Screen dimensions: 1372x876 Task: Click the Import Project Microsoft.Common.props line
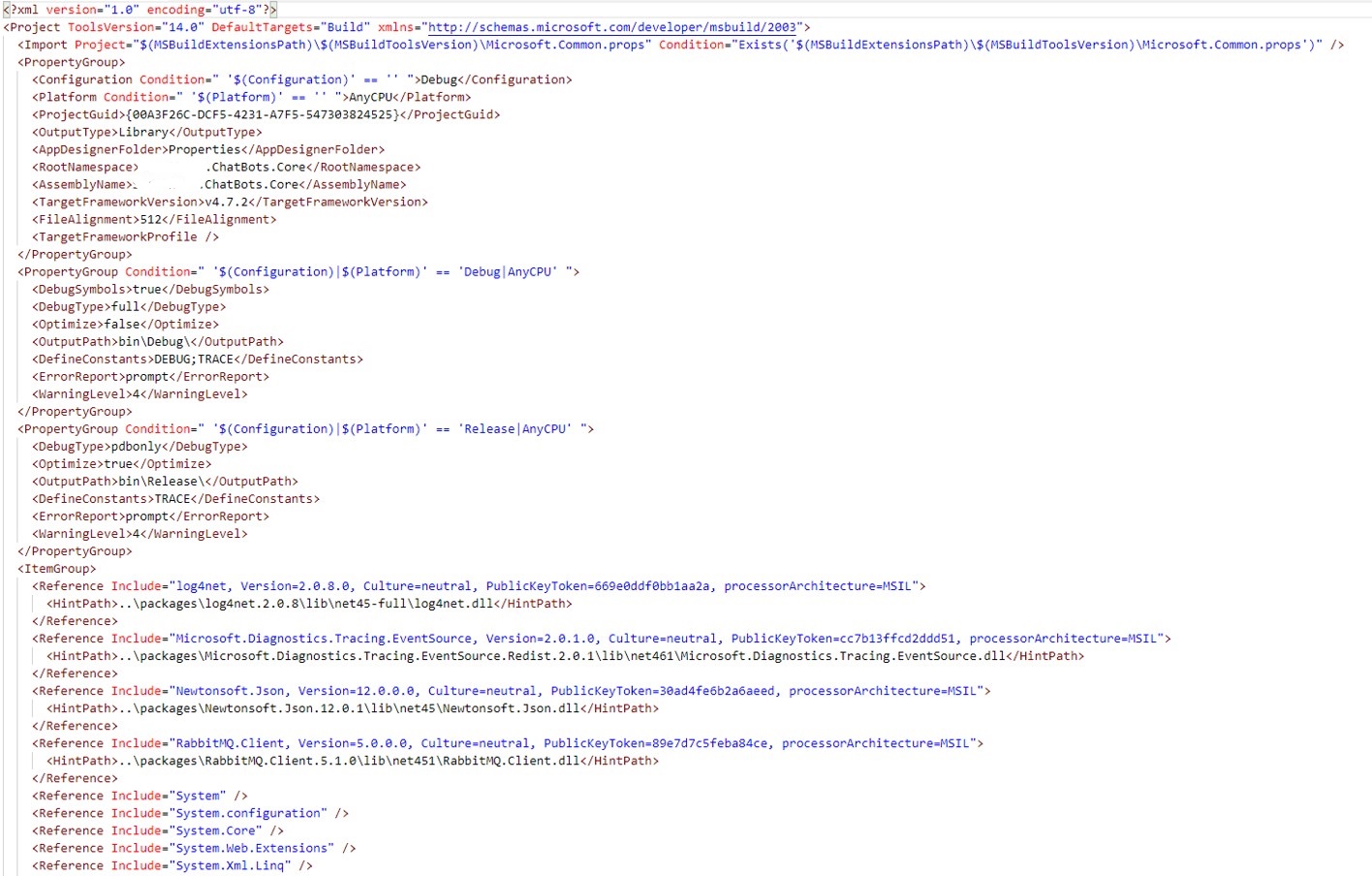pyautogui.click(x=680, y=45)
